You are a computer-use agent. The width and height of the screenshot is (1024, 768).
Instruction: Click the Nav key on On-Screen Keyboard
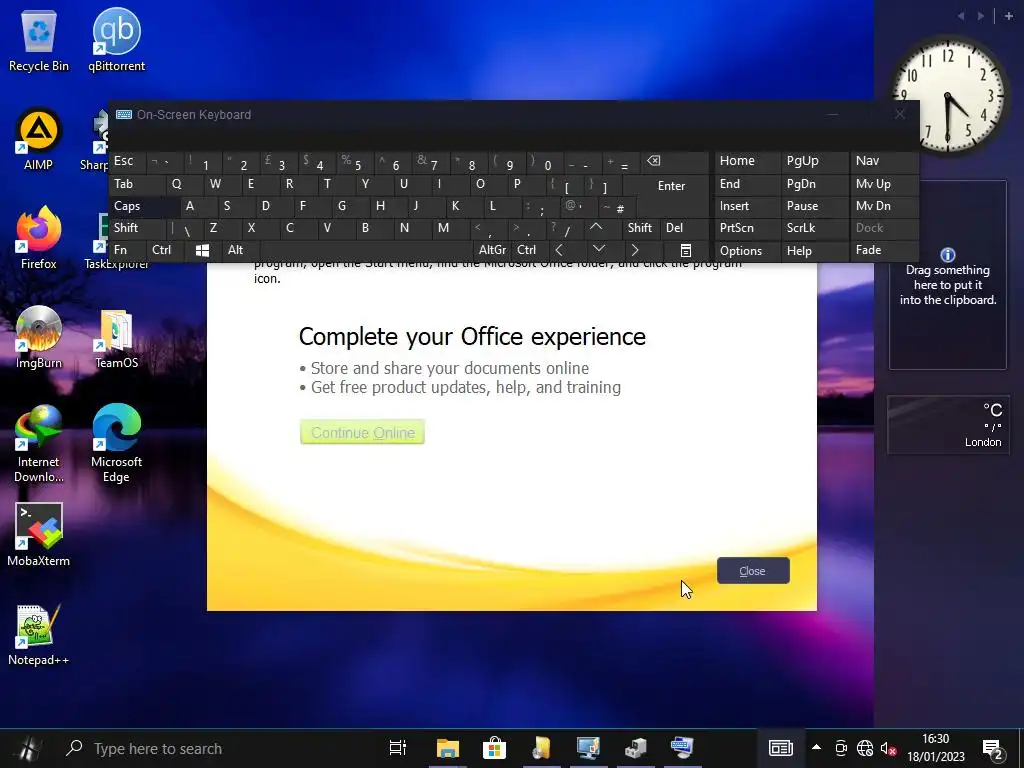point(884,161)
